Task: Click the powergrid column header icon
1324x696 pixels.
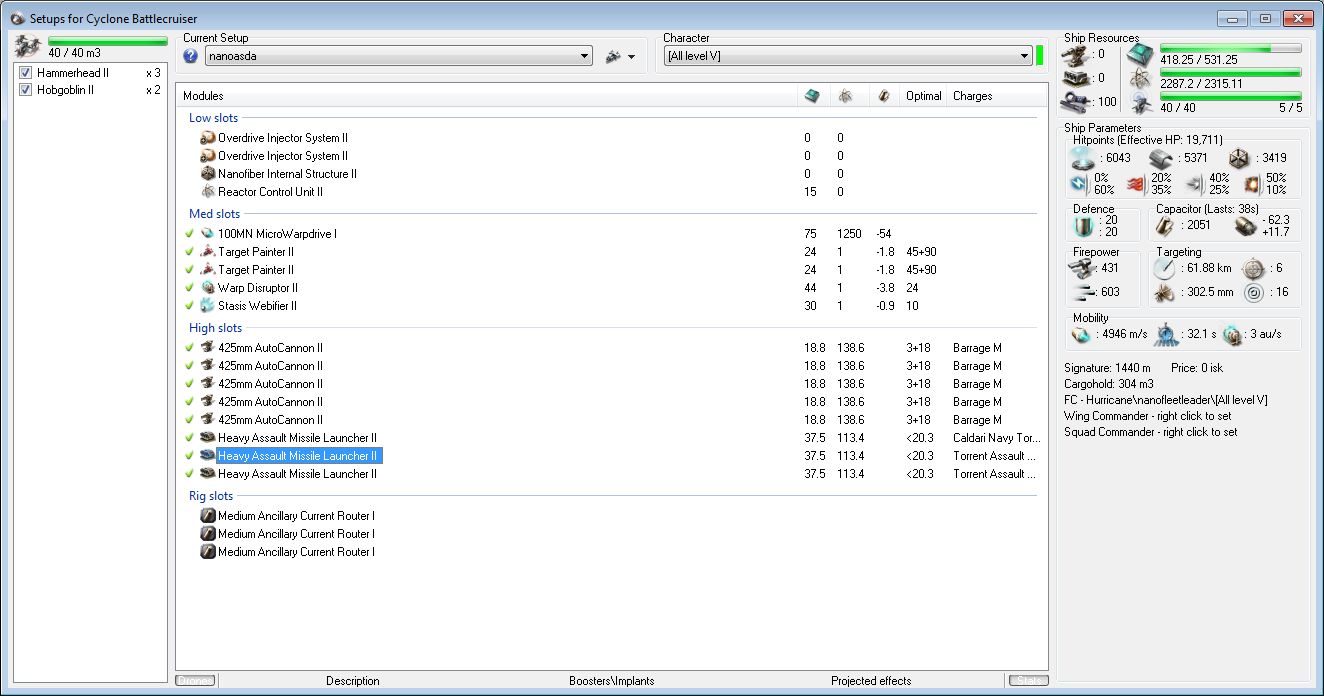Action: pos(846,96)
